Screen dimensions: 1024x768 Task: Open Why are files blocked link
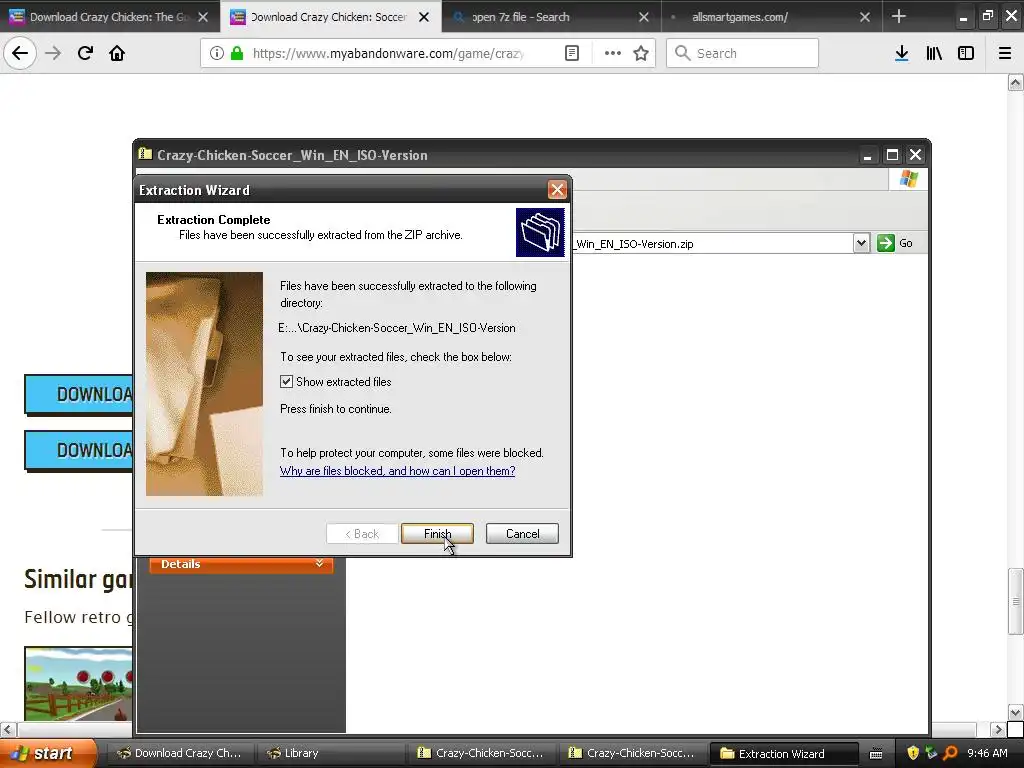click(397, 471)
